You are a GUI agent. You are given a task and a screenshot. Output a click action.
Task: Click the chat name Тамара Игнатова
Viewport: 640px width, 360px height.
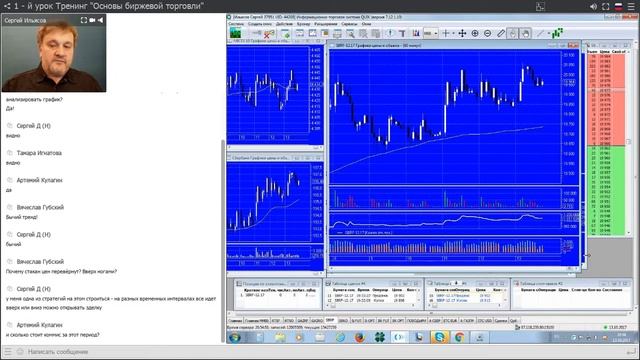39,153
